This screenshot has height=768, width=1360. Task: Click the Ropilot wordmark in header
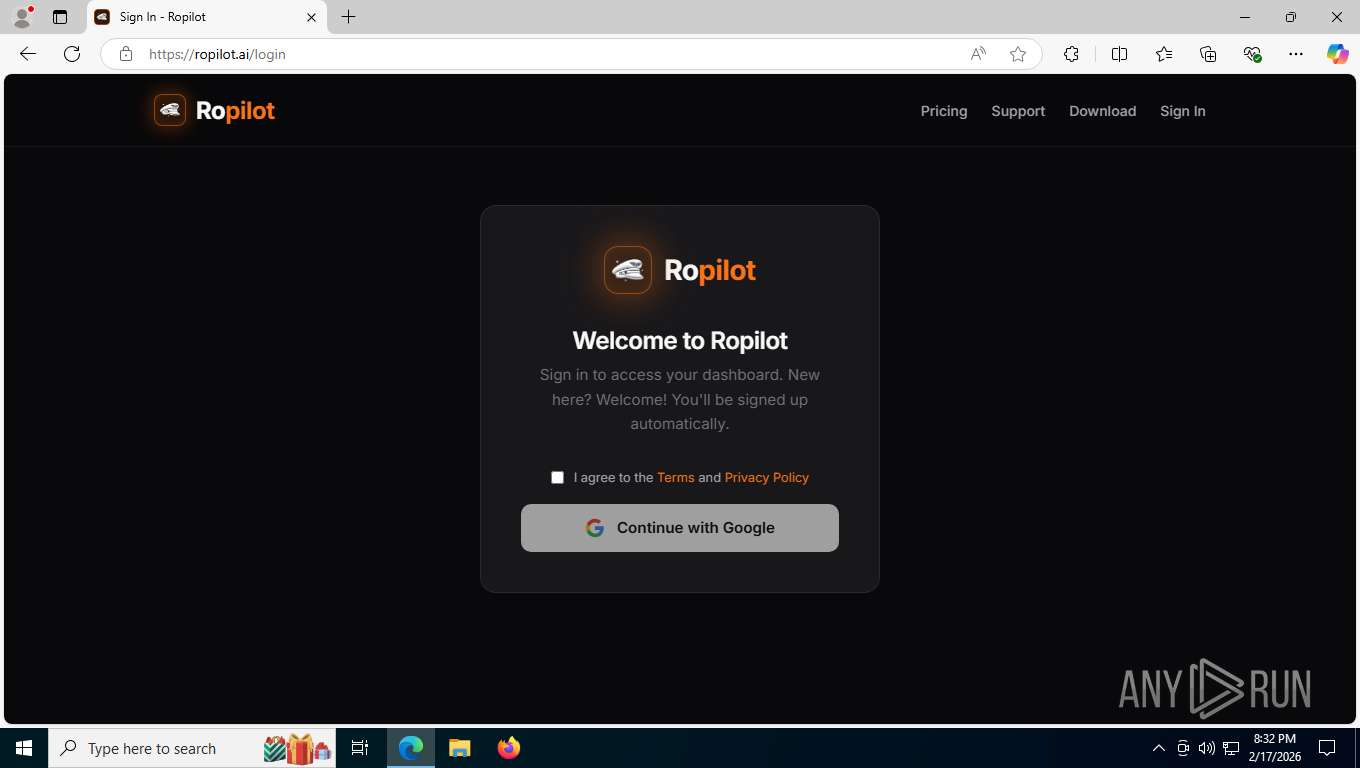[x=235, y=111]
